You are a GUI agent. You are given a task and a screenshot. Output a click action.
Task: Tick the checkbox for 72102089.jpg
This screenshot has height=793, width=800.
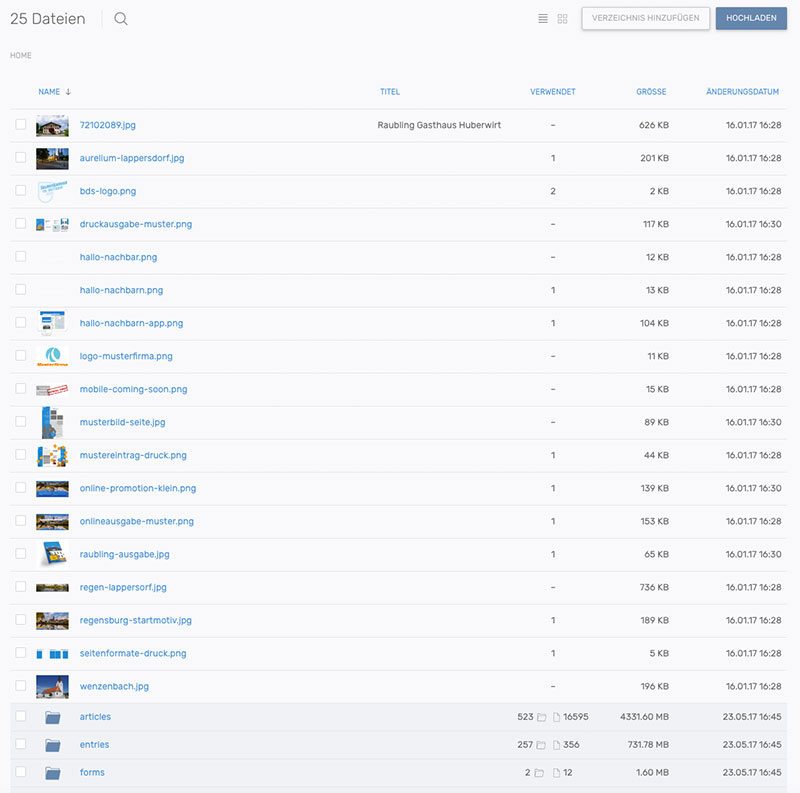(x=21, y=125)
